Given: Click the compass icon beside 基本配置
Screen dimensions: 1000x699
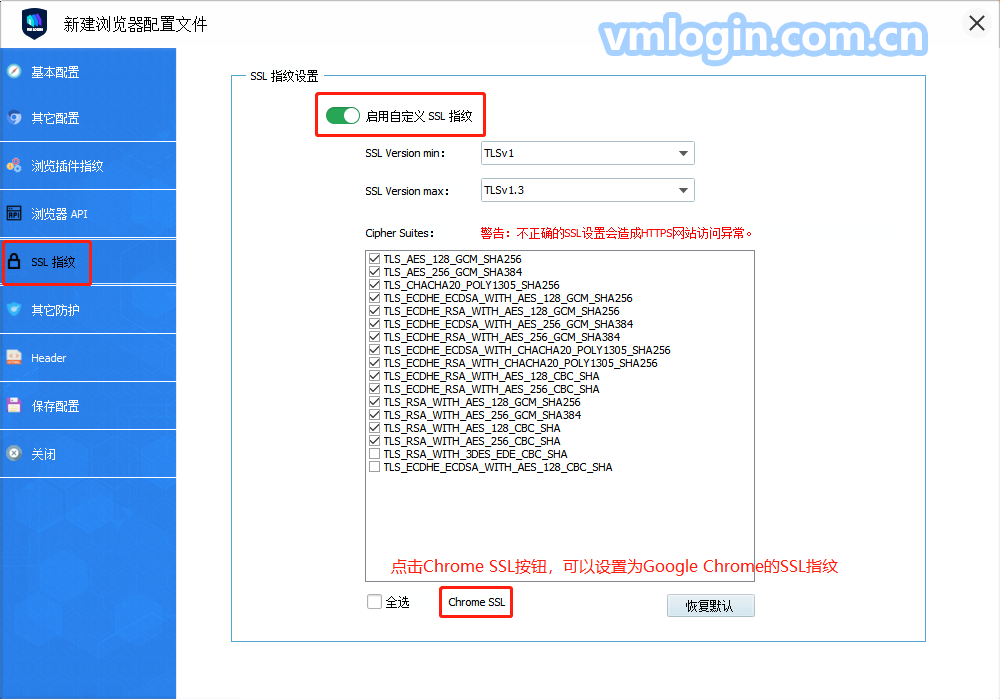Looking at the screenshot, I should coord(14,71).
